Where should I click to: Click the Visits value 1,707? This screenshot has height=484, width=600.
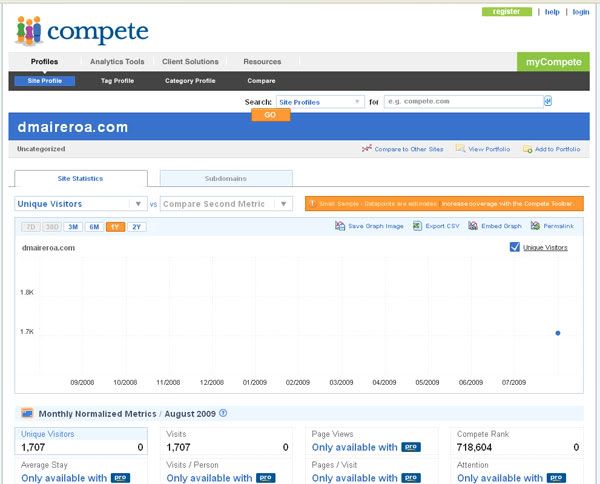point(178,447)
